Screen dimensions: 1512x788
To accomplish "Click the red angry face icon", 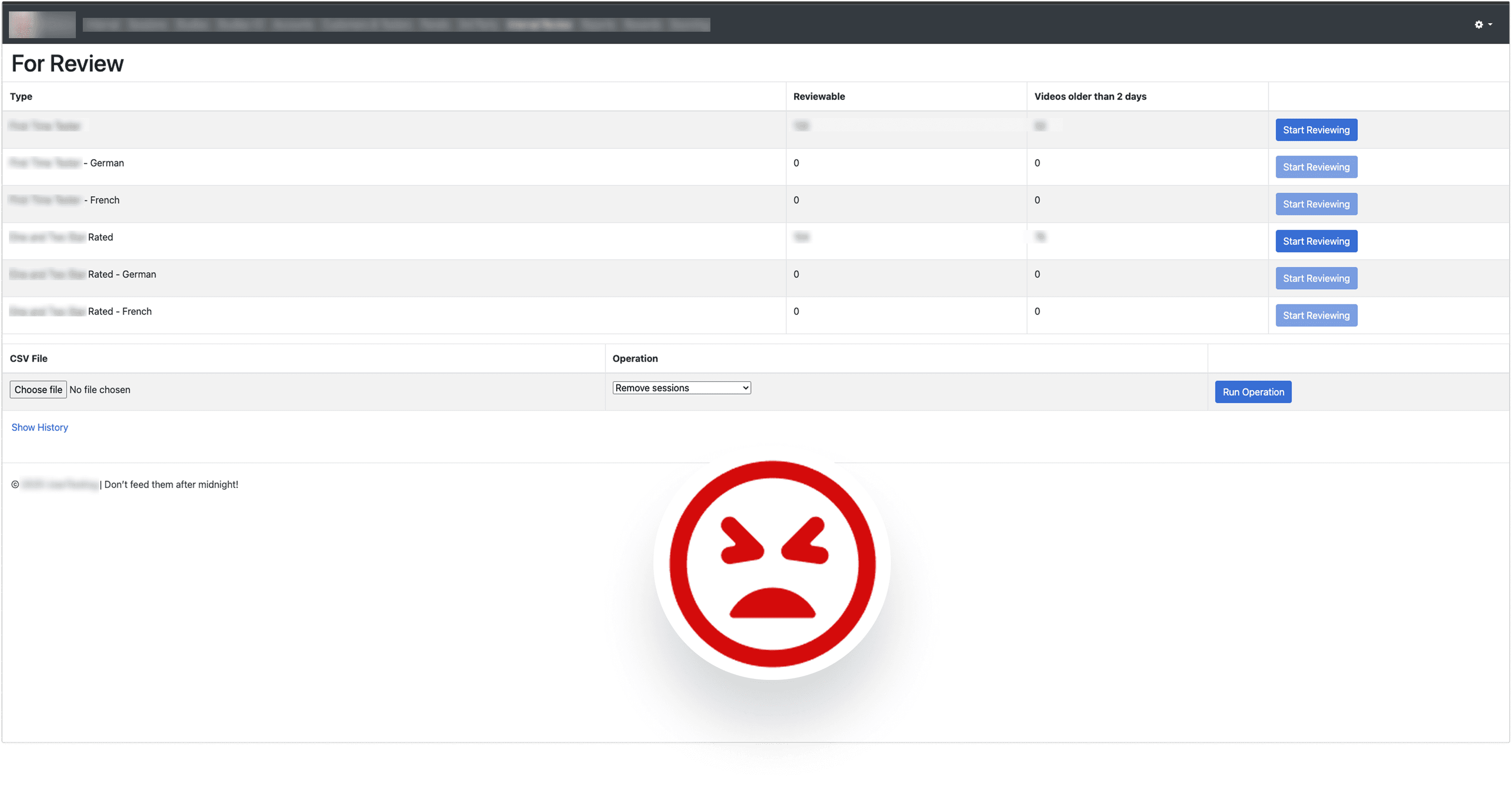I will (x=772, y=563).
